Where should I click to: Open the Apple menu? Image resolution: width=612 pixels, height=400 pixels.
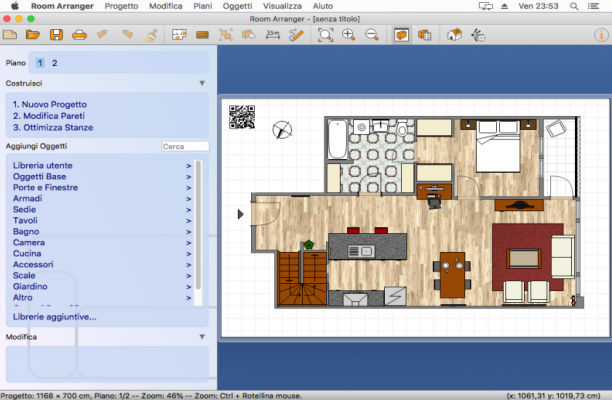(x=14, y=5)
